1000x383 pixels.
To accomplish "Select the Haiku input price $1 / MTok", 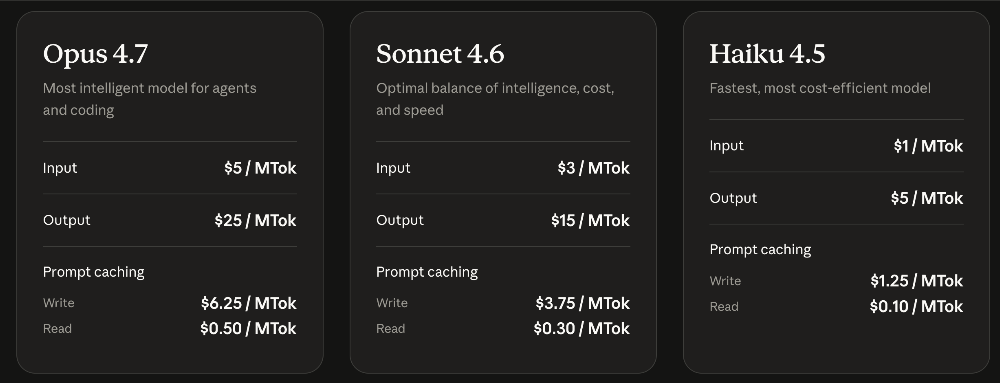I will click(x=928, y=147).
